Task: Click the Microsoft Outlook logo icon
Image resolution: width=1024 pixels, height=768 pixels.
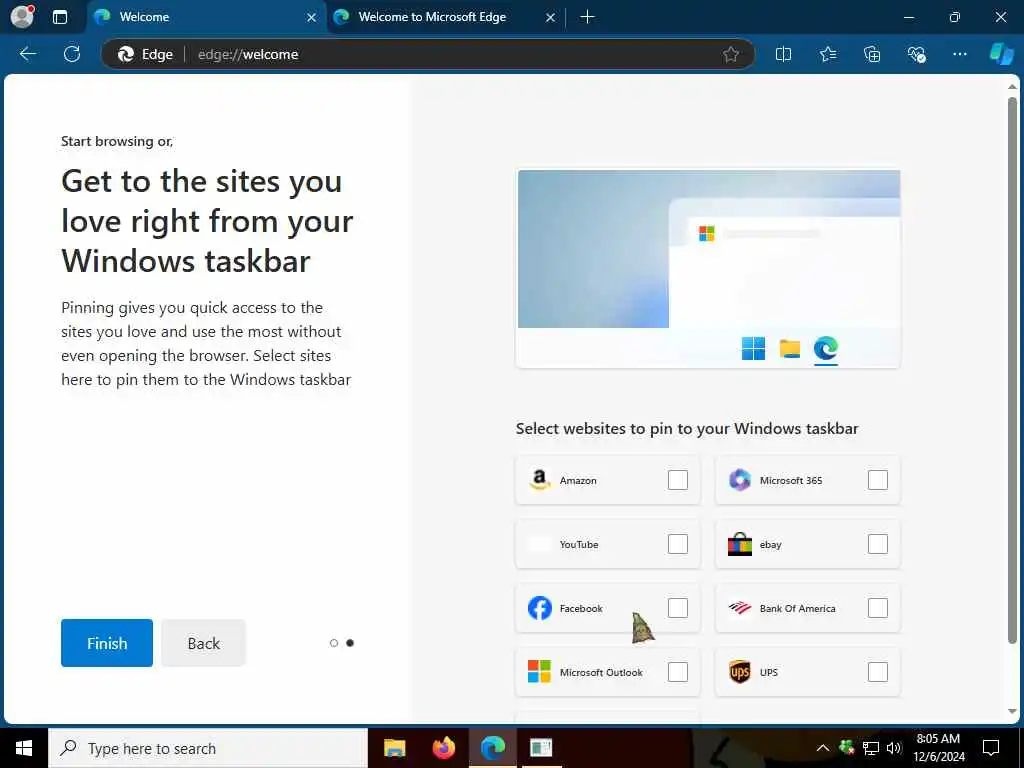Action: point(539,672)
